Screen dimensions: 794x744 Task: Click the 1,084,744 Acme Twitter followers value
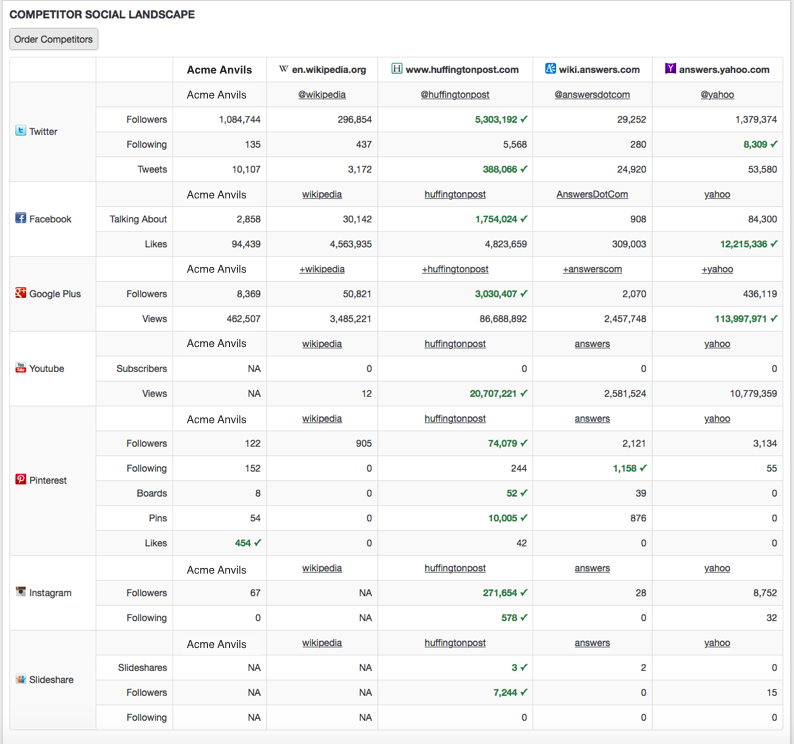[240, 120]
